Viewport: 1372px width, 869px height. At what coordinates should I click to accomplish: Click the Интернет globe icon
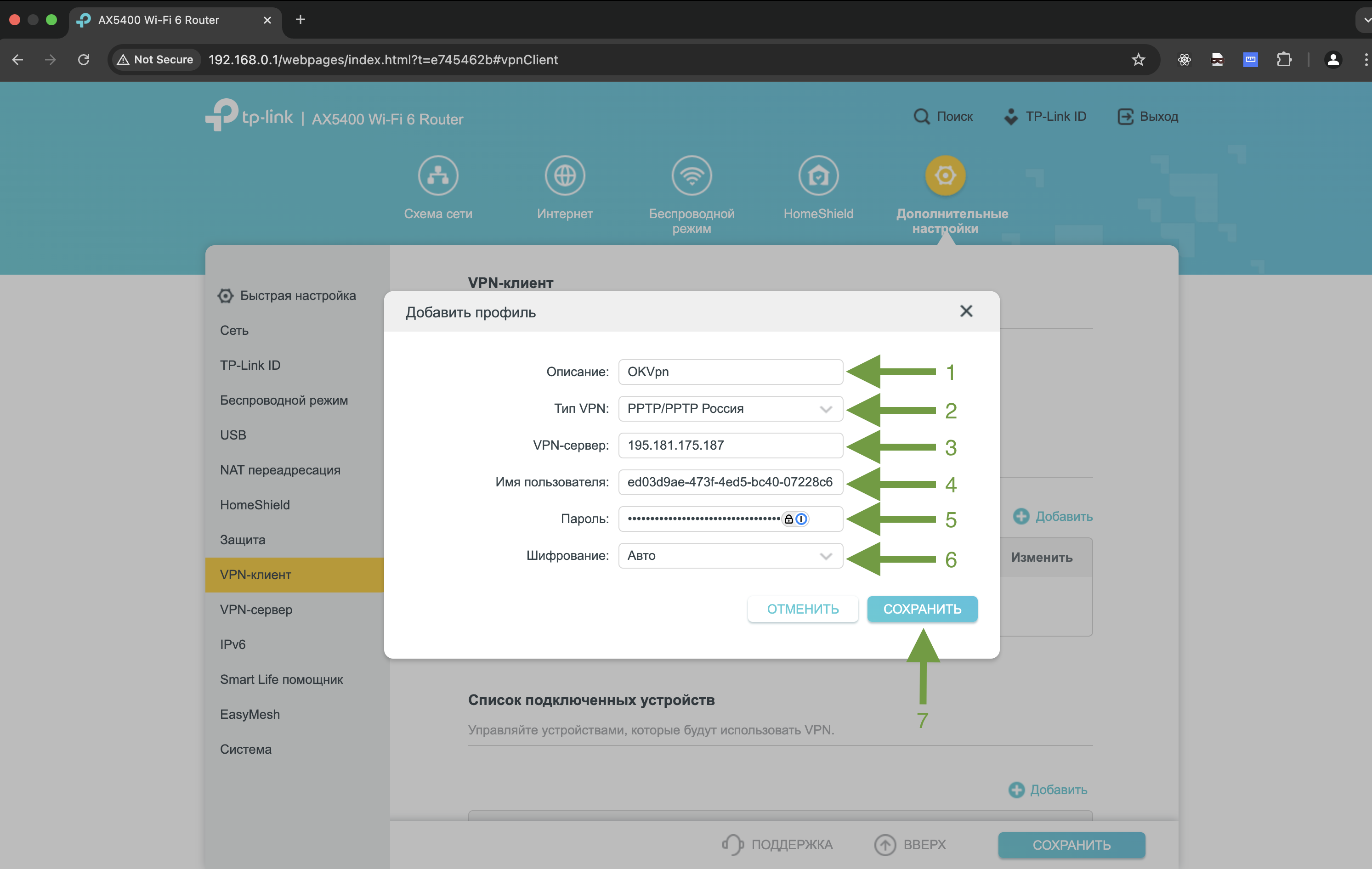(564, 175)
